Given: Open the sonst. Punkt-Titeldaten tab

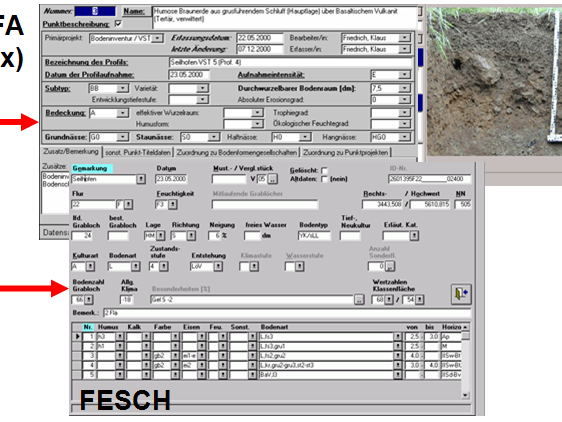Looking at the screenshot, I should pyautogui.click(x=138, y=152).
